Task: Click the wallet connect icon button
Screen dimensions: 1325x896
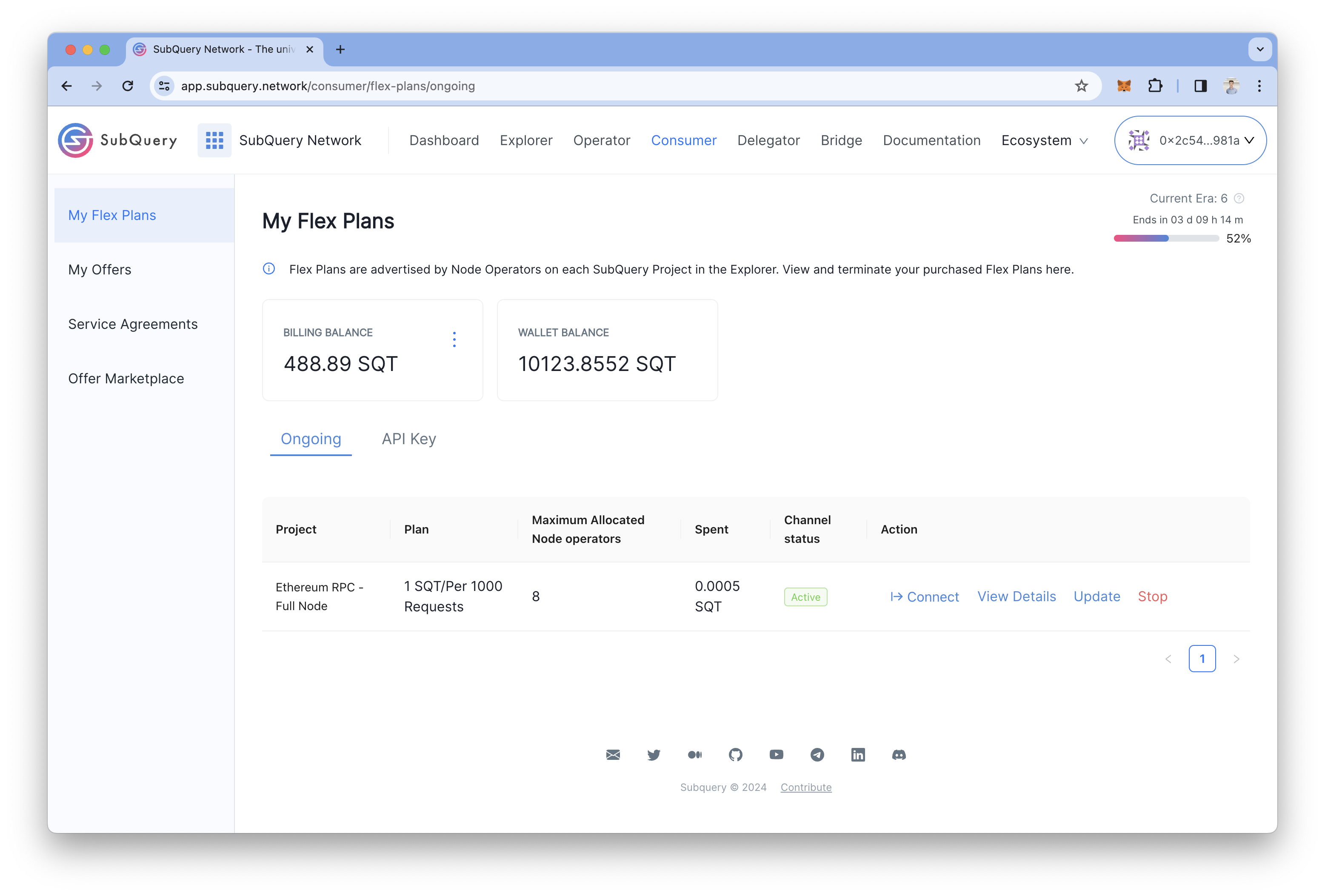Action: (1138, 140)
